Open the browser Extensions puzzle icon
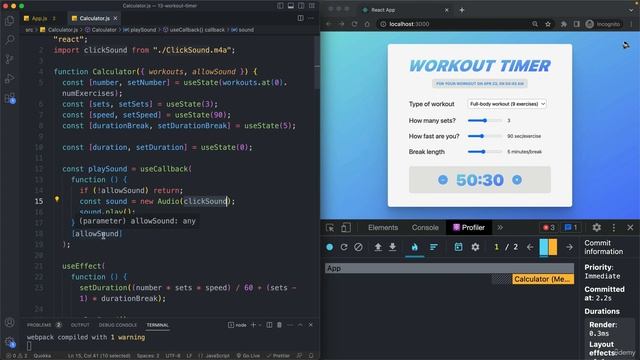640x360 pixels. click(x=564, y=24)
